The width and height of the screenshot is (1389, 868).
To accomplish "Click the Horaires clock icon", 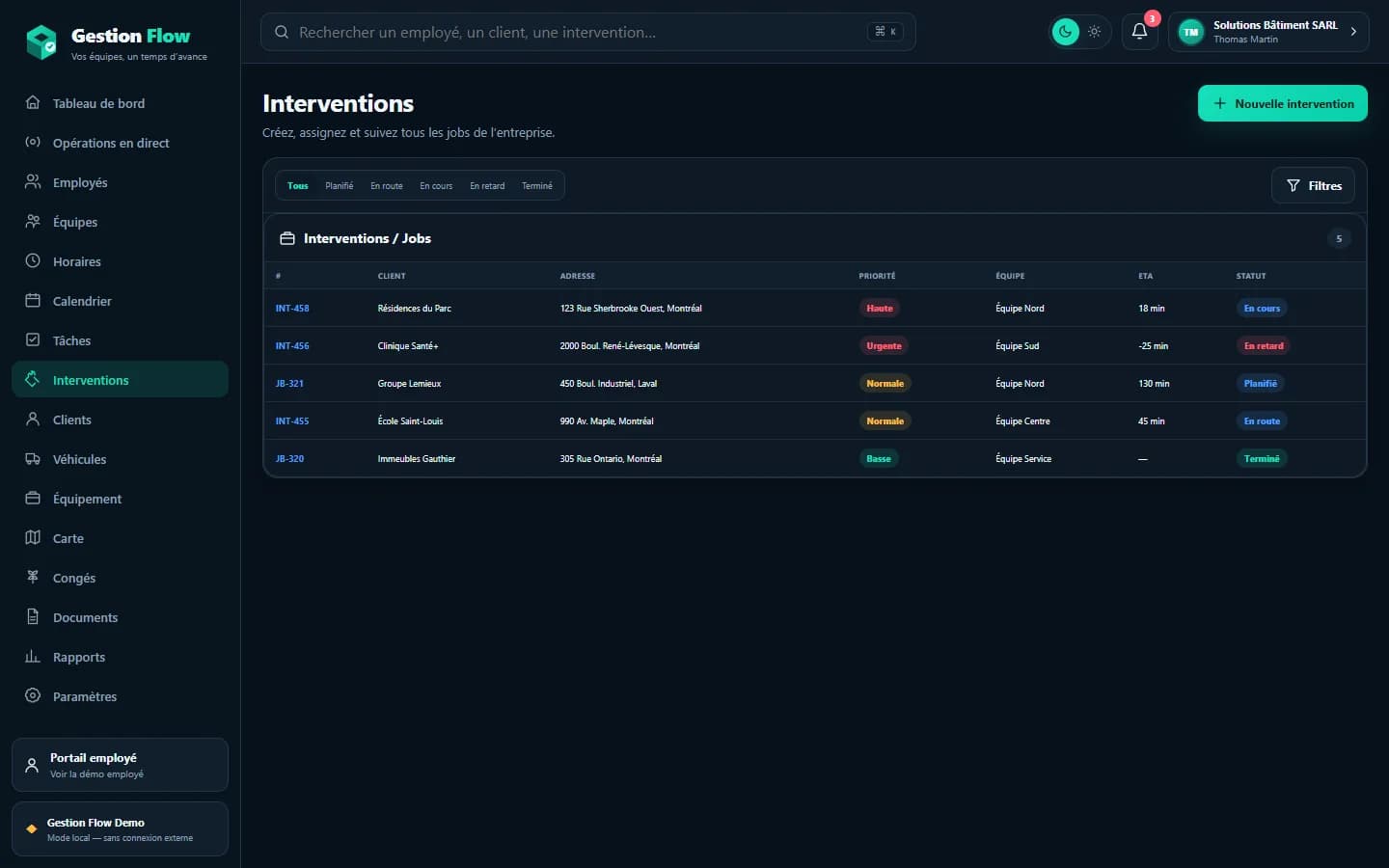I will 33,260.
